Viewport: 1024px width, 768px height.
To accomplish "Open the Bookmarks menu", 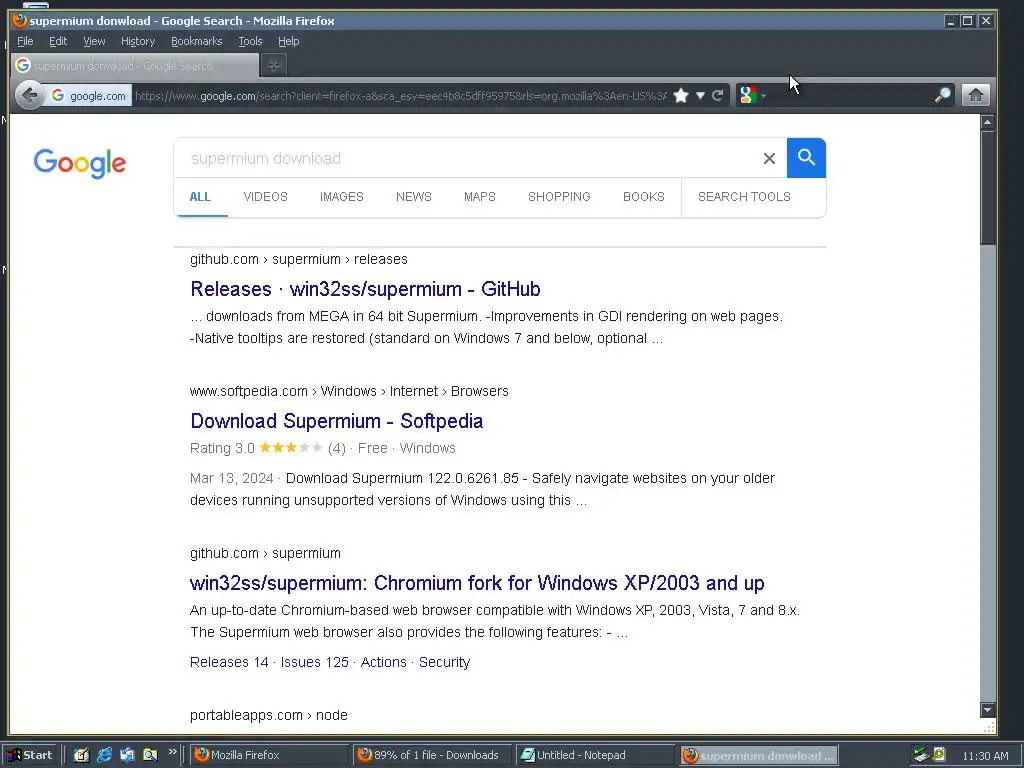I will [197, 41].
